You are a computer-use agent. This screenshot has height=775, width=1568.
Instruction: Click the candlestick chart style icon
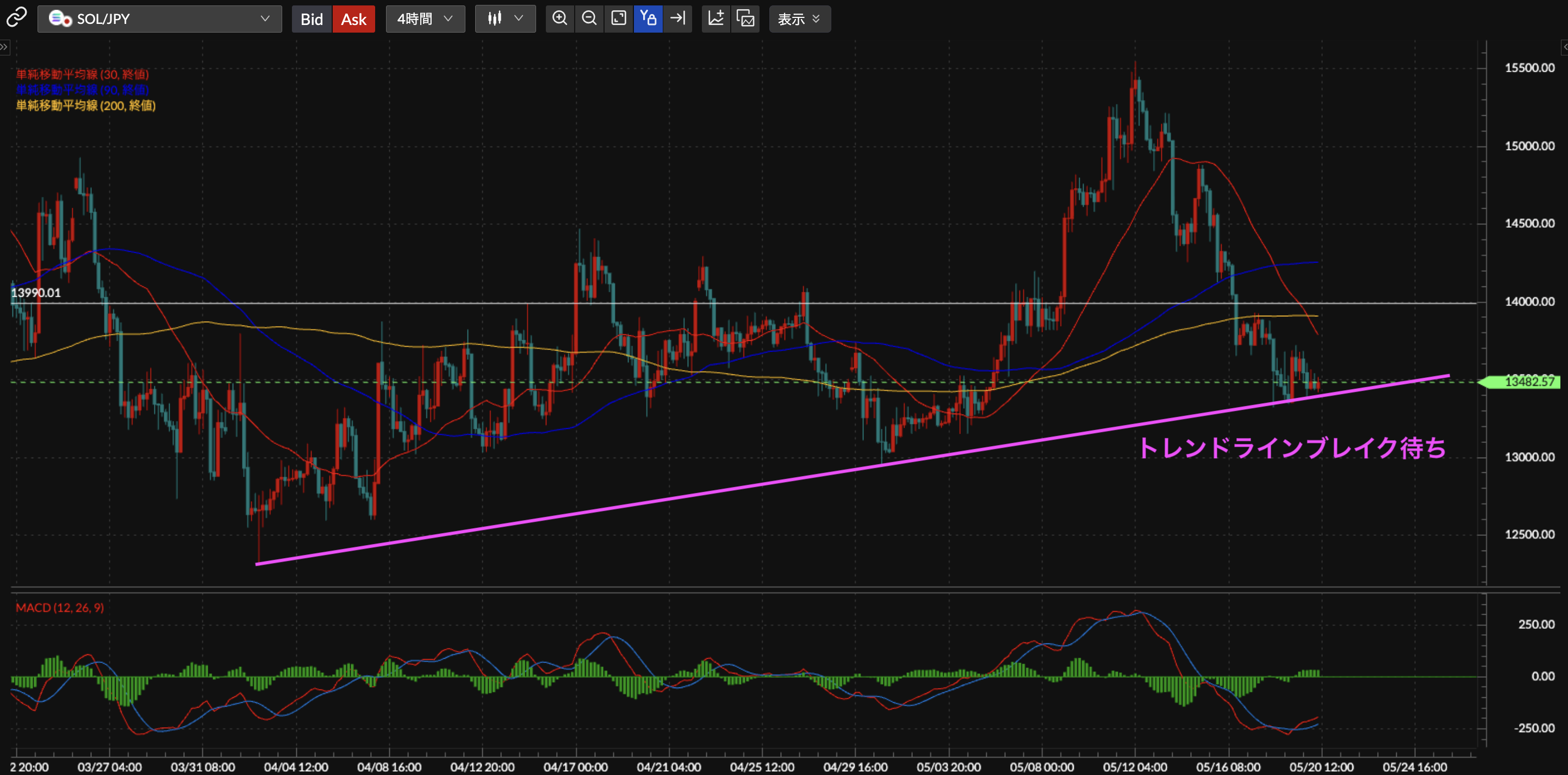coord(494,19)
